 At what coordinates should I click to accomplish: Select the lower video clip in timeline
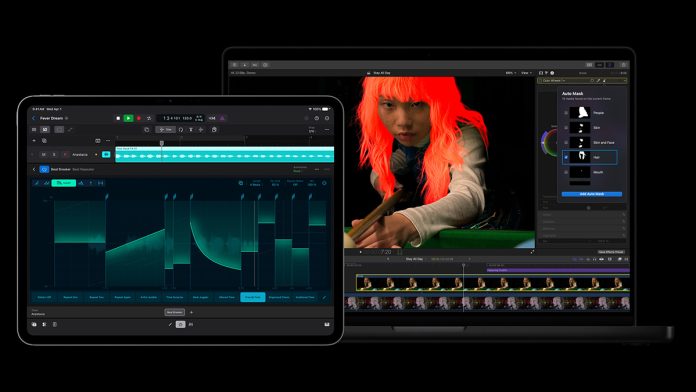click(x=487, y=302)
